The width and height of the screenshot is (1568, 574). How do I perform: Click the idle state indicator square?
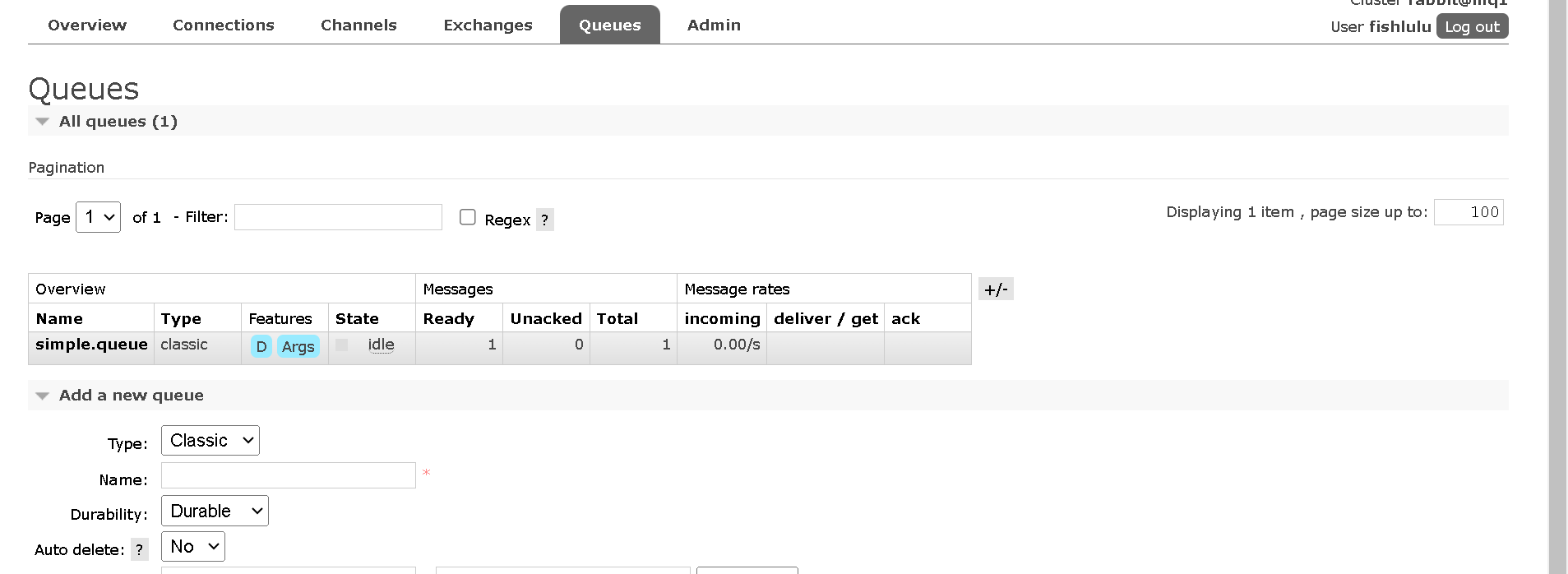pyautogui.click(x=342, y=345)
